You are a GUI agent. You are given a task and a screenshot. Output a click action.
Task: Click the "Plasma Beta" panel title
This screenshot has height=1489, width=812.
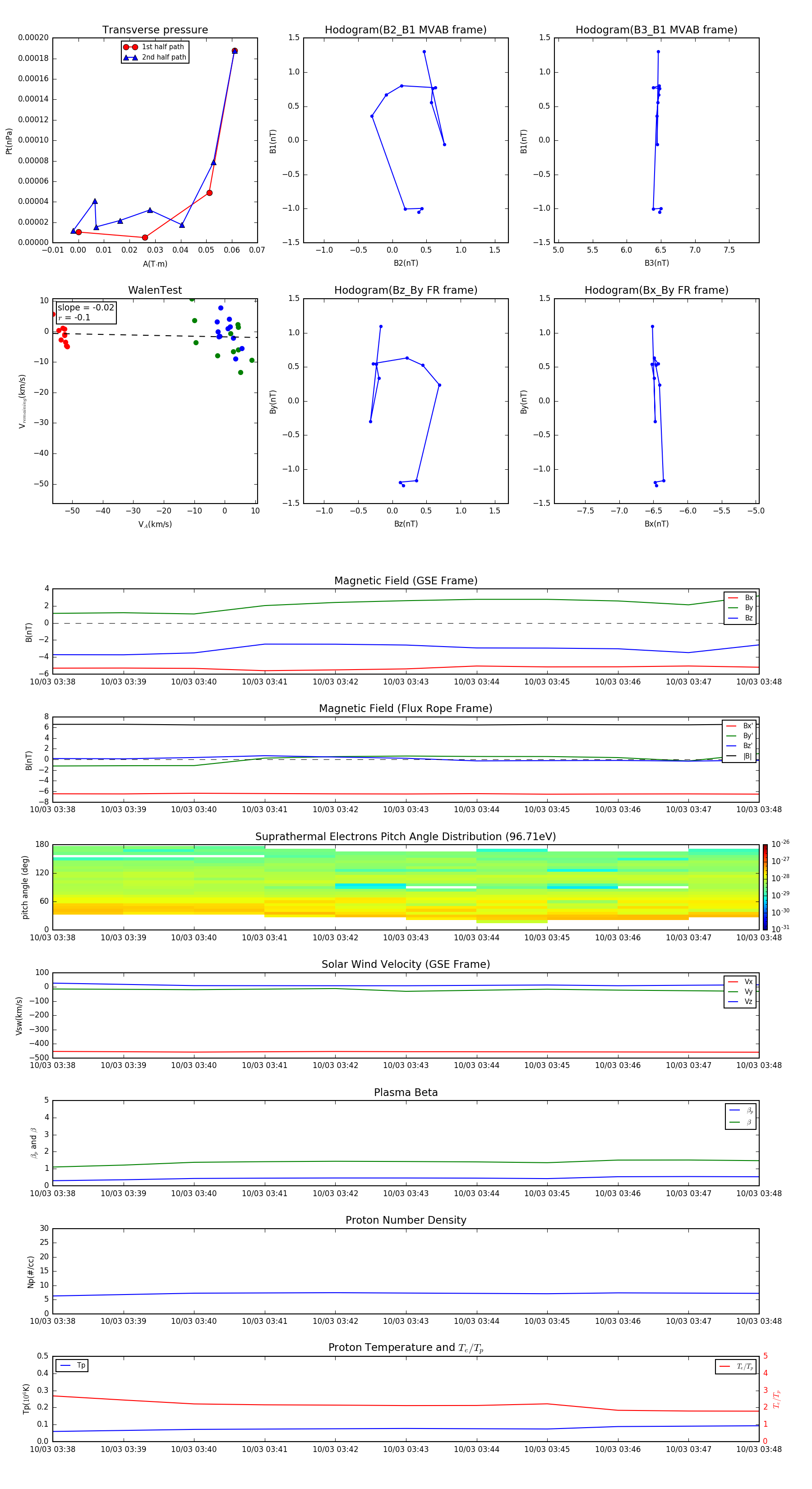tap(406, 1093)
